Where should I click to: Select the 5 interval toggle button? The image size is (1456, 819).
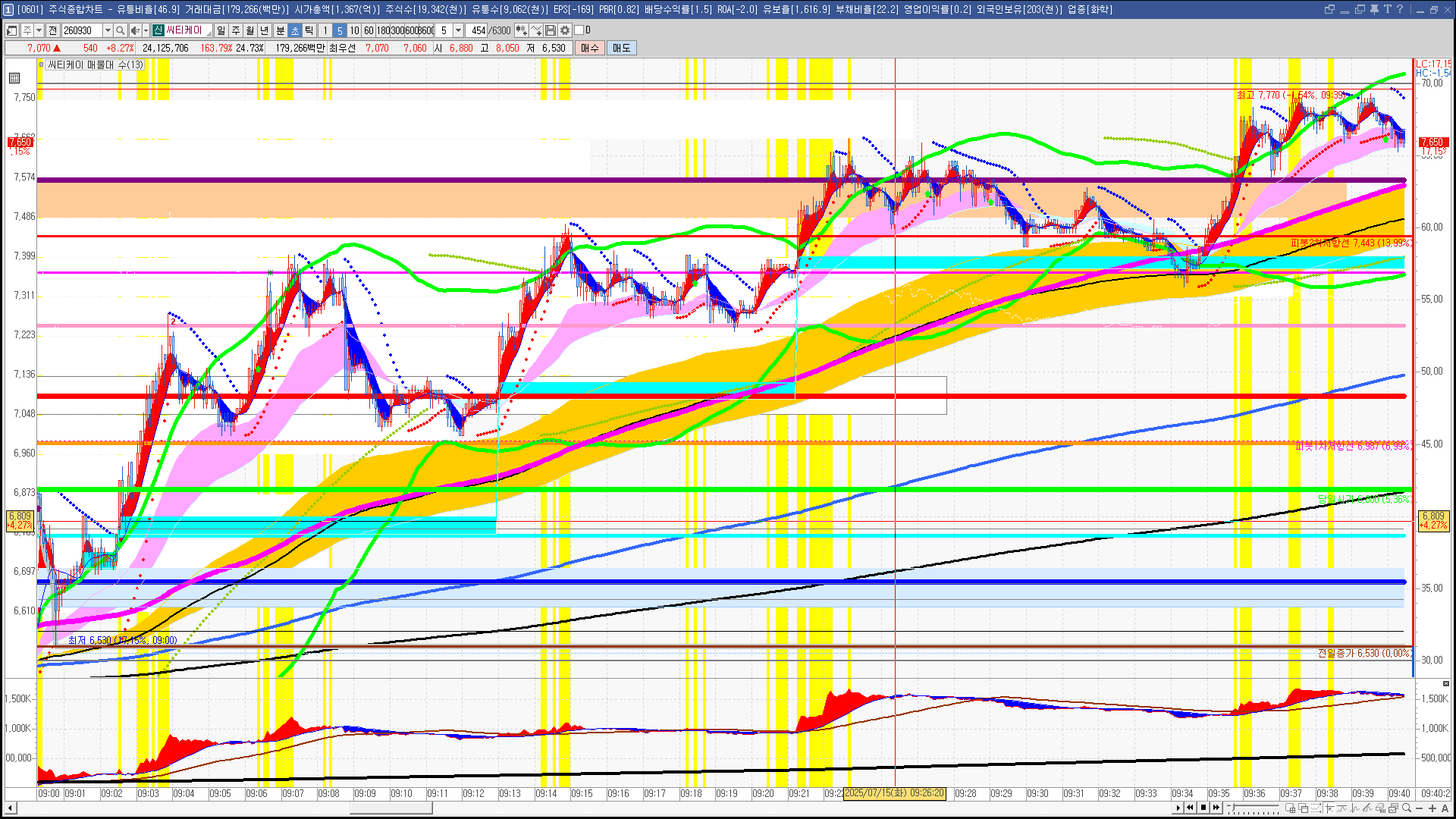pos(340,30)
